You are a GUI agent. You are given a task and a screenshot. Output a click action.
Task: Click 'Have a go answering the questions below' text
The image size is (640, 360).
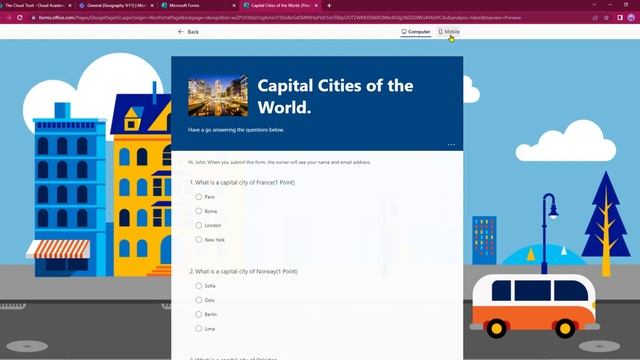(236, 130)
